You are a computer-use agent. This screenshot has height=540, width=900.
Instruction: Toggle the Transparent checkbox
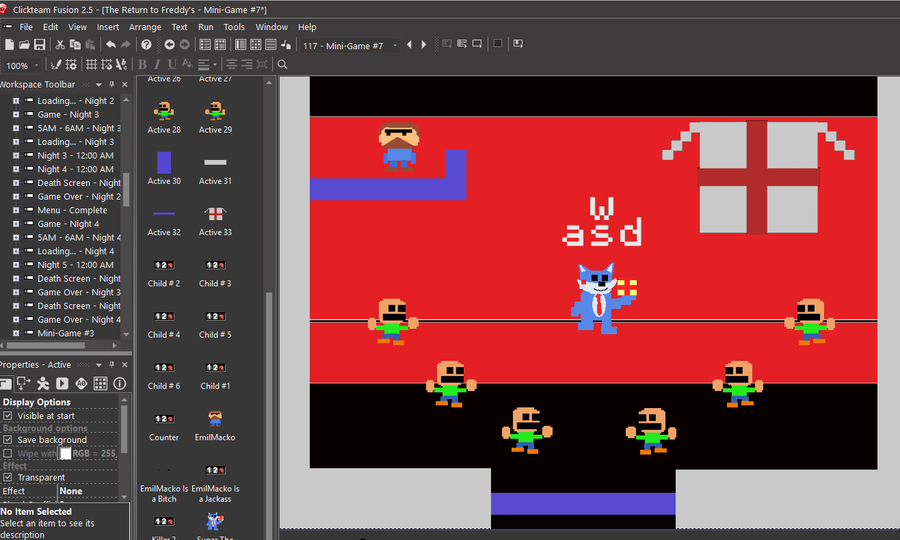7,477
